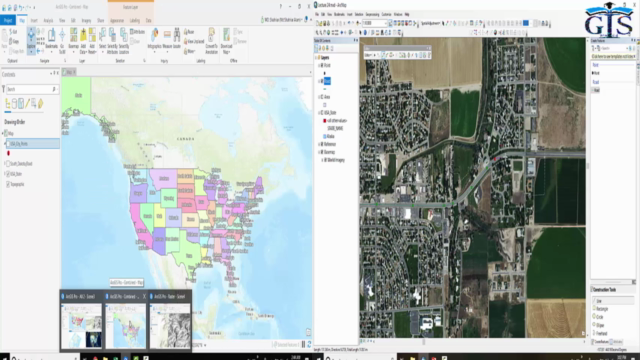The image size is (640, 360).
Task: Click the Pause drawing button in status bar
Action: (x=303, y=344)
